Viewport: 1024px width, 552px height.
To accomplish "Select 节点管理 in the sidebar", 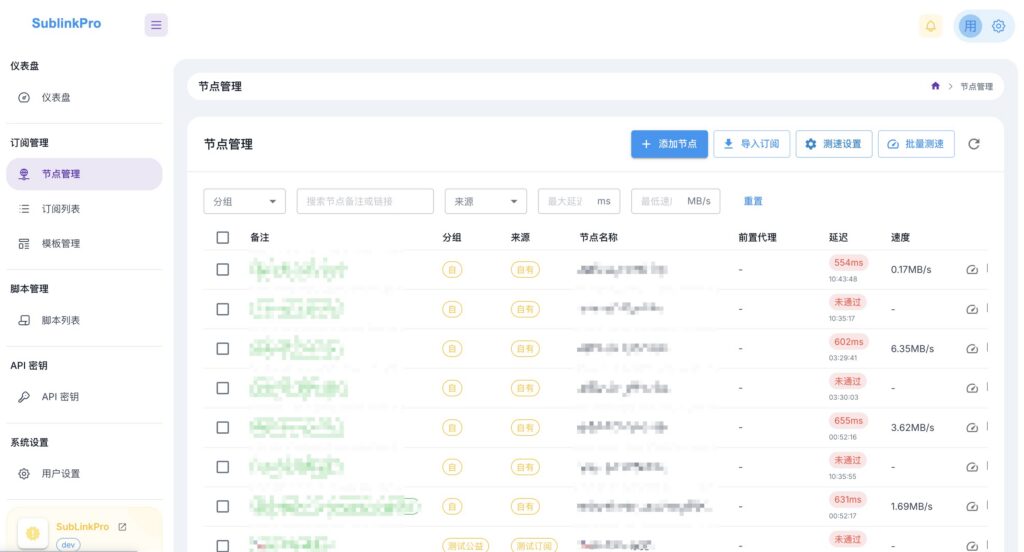I will coord(84,174).
